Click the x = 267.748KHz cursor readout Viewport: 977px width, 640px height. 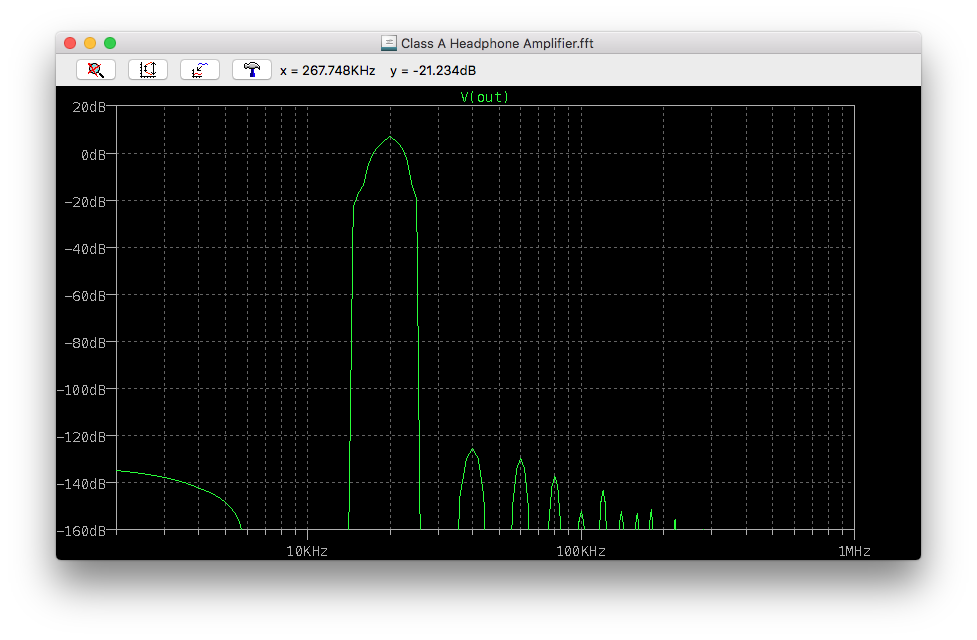tap(328, 70)
